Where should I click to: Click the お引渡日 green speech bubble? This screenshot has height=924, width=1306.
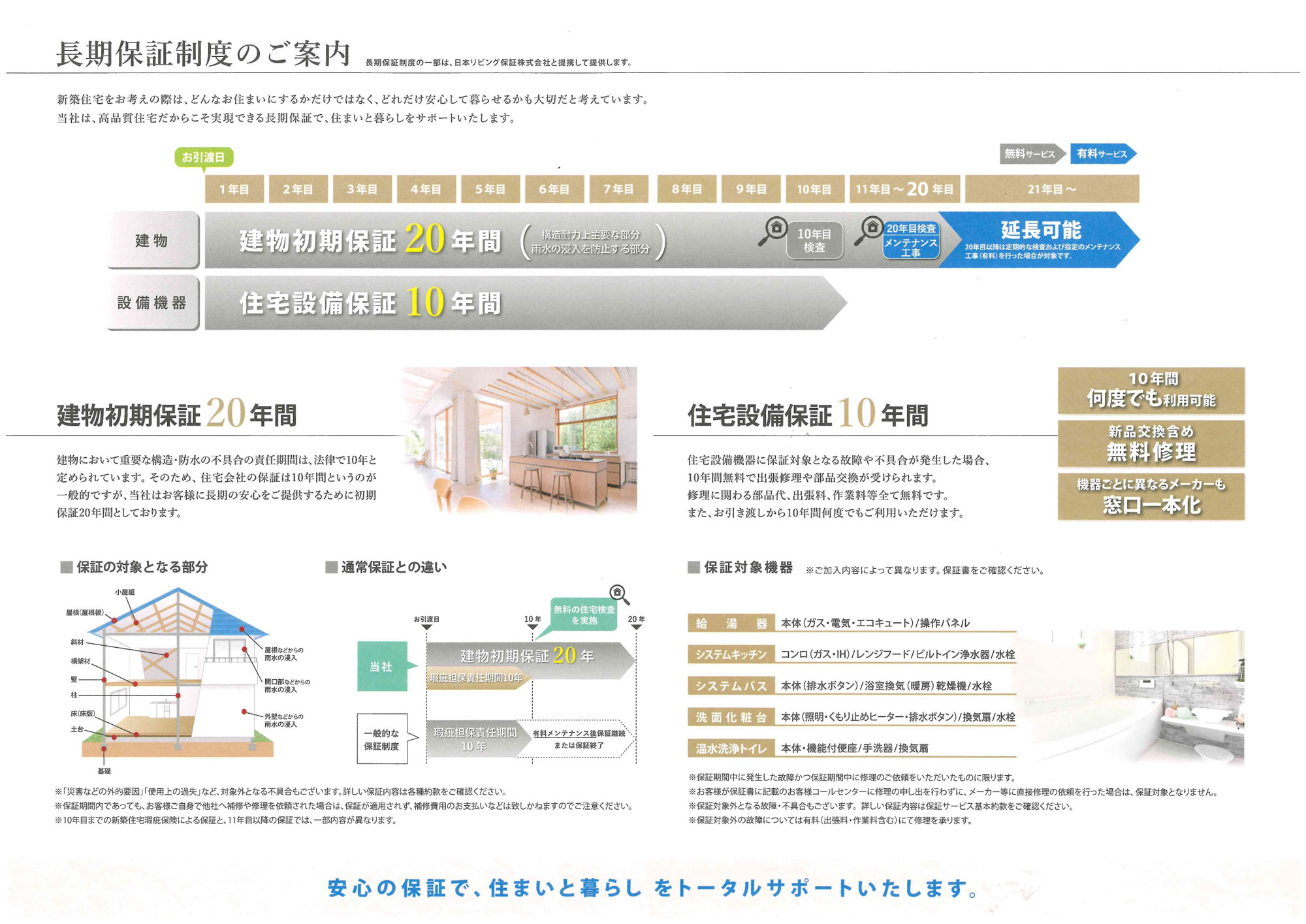tap(204, 157)
